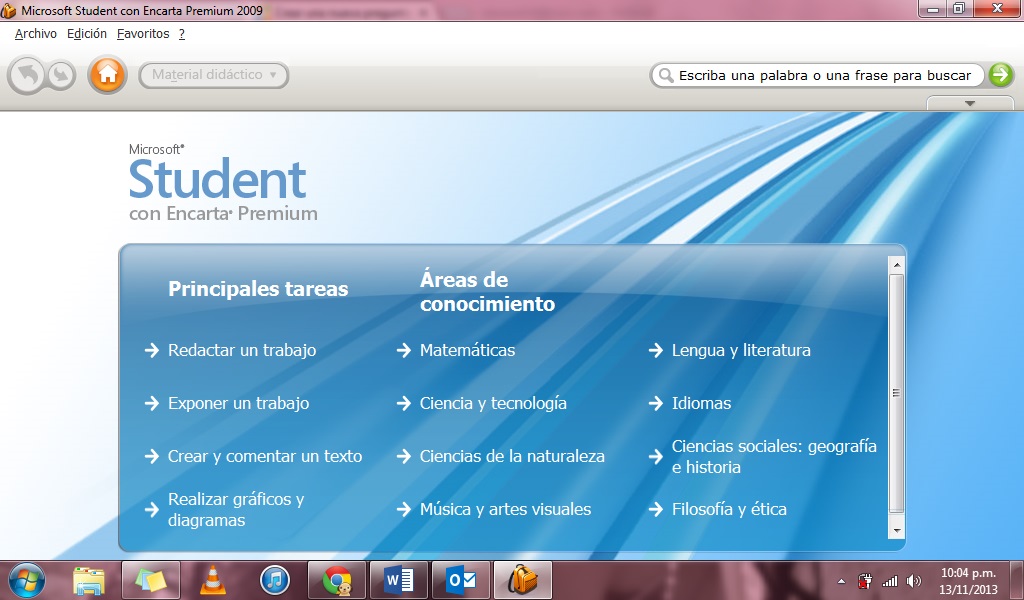Open Google Chrome from the taskbar
This screenshot has width=1024, height=600.
click(337, 580)
